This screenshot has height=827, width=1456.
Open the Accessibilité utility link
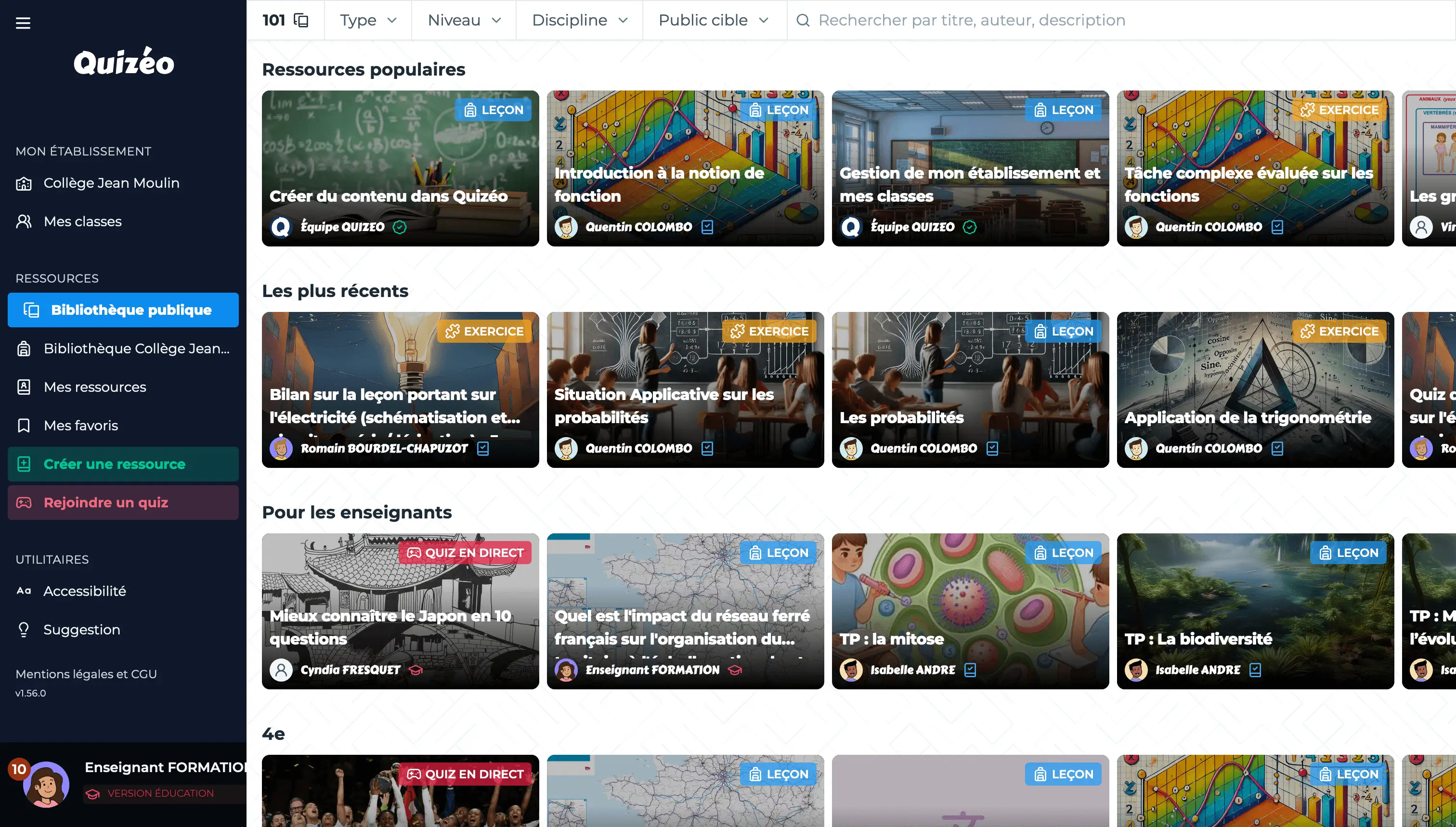pyautogui.click(x=123, y=591)
